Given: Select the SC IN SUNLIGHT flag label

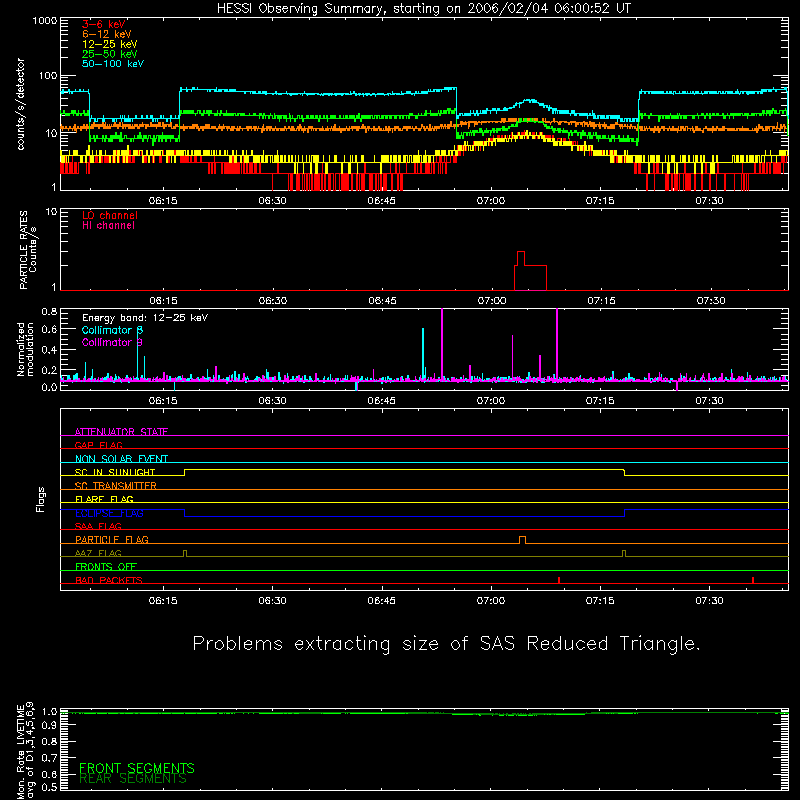Looking at the screenshot, I should [x=115, y=472].
